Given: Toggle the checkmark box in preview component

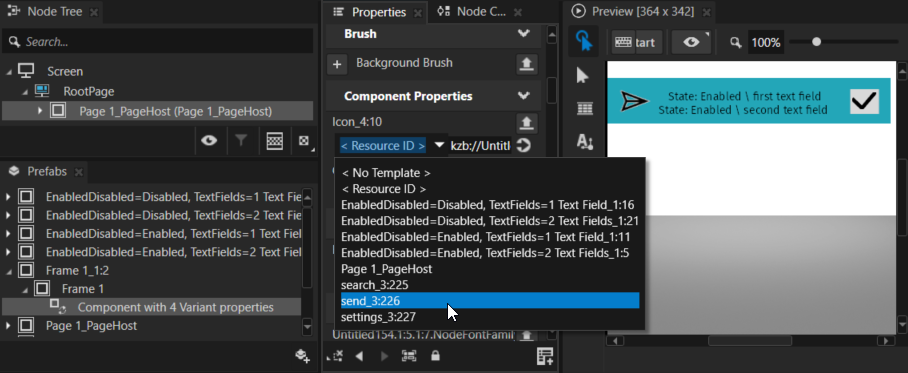Looking at the screenshot, I should click(x=865, y=101).
